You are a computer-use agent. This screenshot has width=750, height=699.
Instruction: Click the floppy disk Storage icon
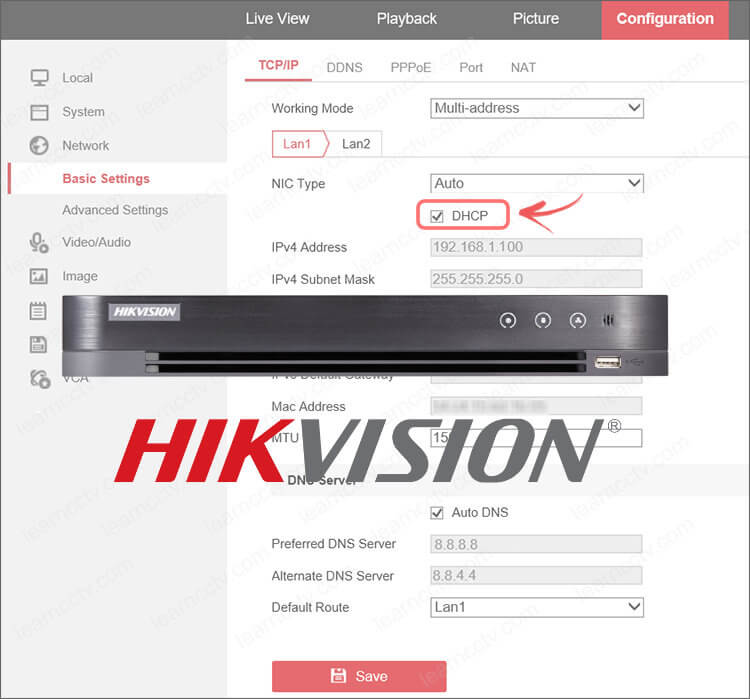39,344
